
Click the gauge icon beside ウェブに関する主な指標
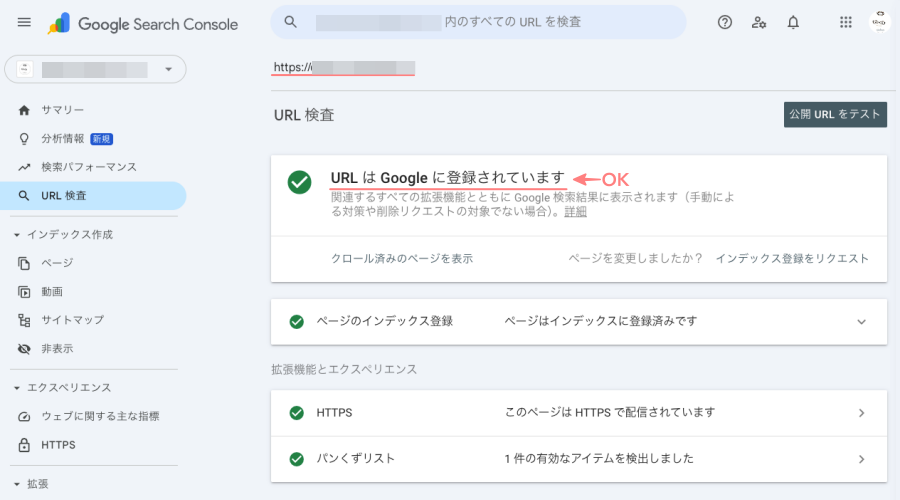pyautogui.click(x=24, y=417)
